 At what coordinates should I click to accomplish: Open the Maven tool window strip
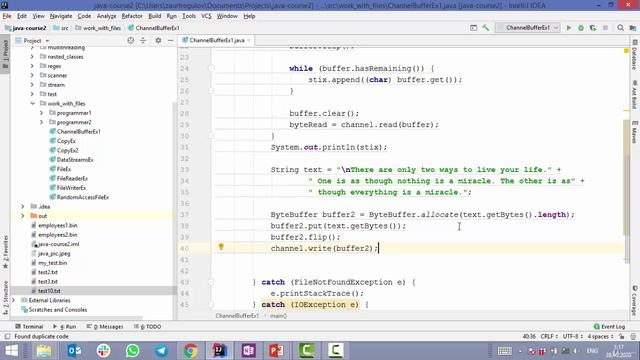coord(635,132)
